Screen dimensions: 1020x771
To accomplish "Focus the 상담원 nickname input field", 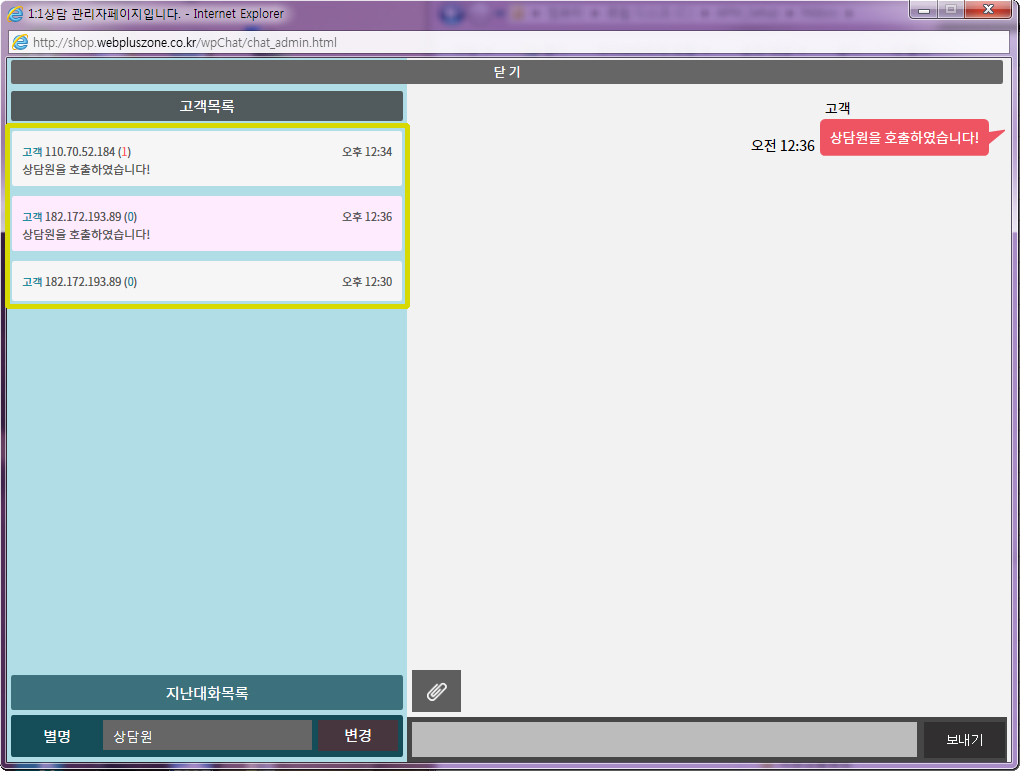I will pos(207,736).
